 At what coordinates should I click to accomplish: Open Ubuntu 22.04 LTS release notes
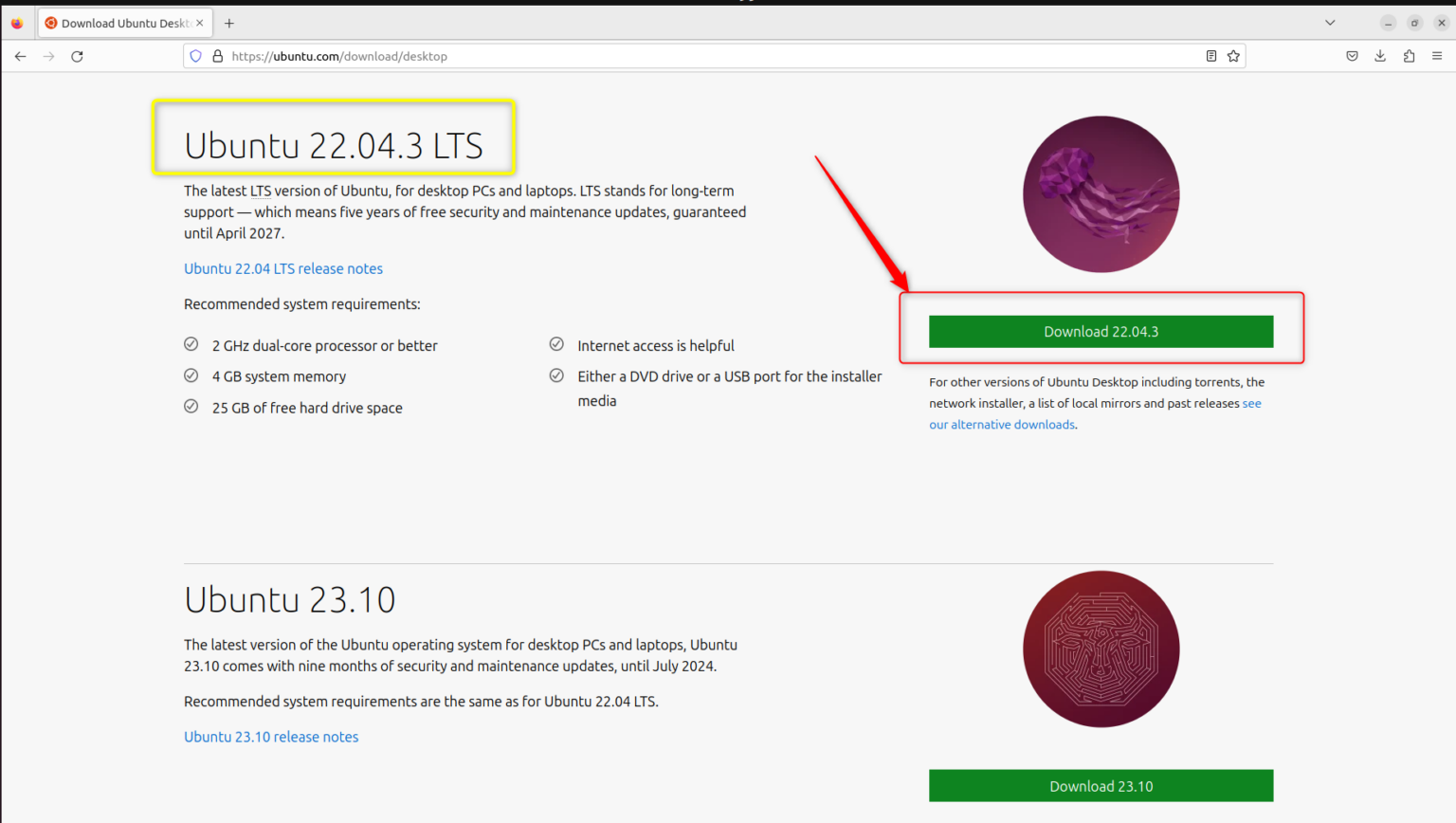[282, 268]
